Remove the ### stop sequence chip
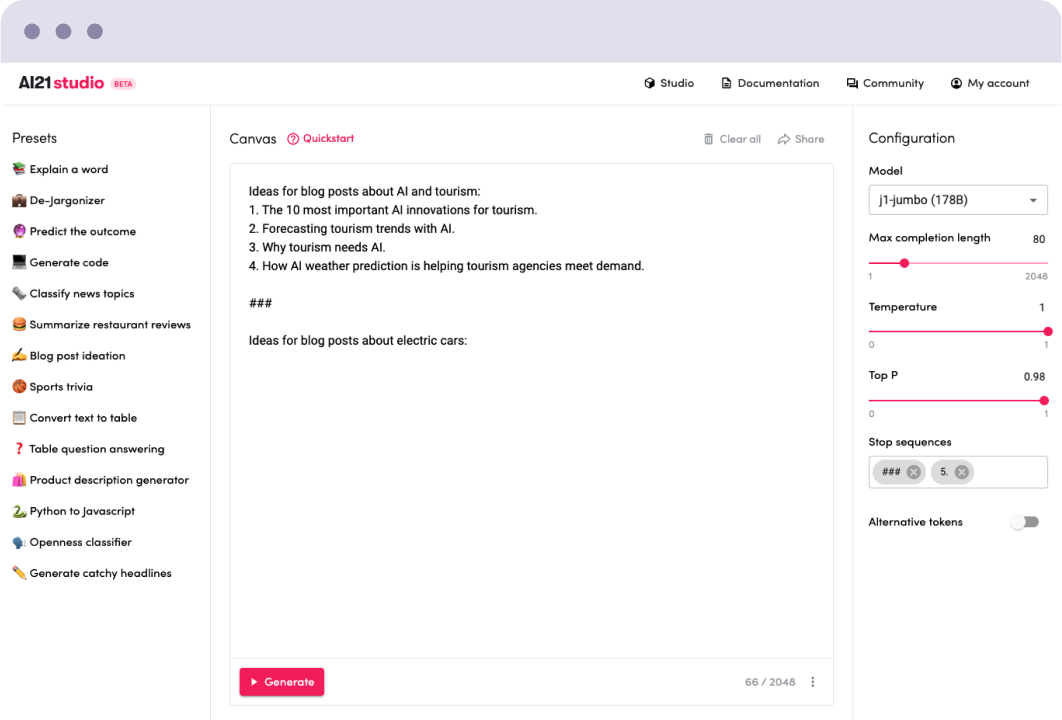This screenshot has width=1062, height=720. (x=913, y=472)
